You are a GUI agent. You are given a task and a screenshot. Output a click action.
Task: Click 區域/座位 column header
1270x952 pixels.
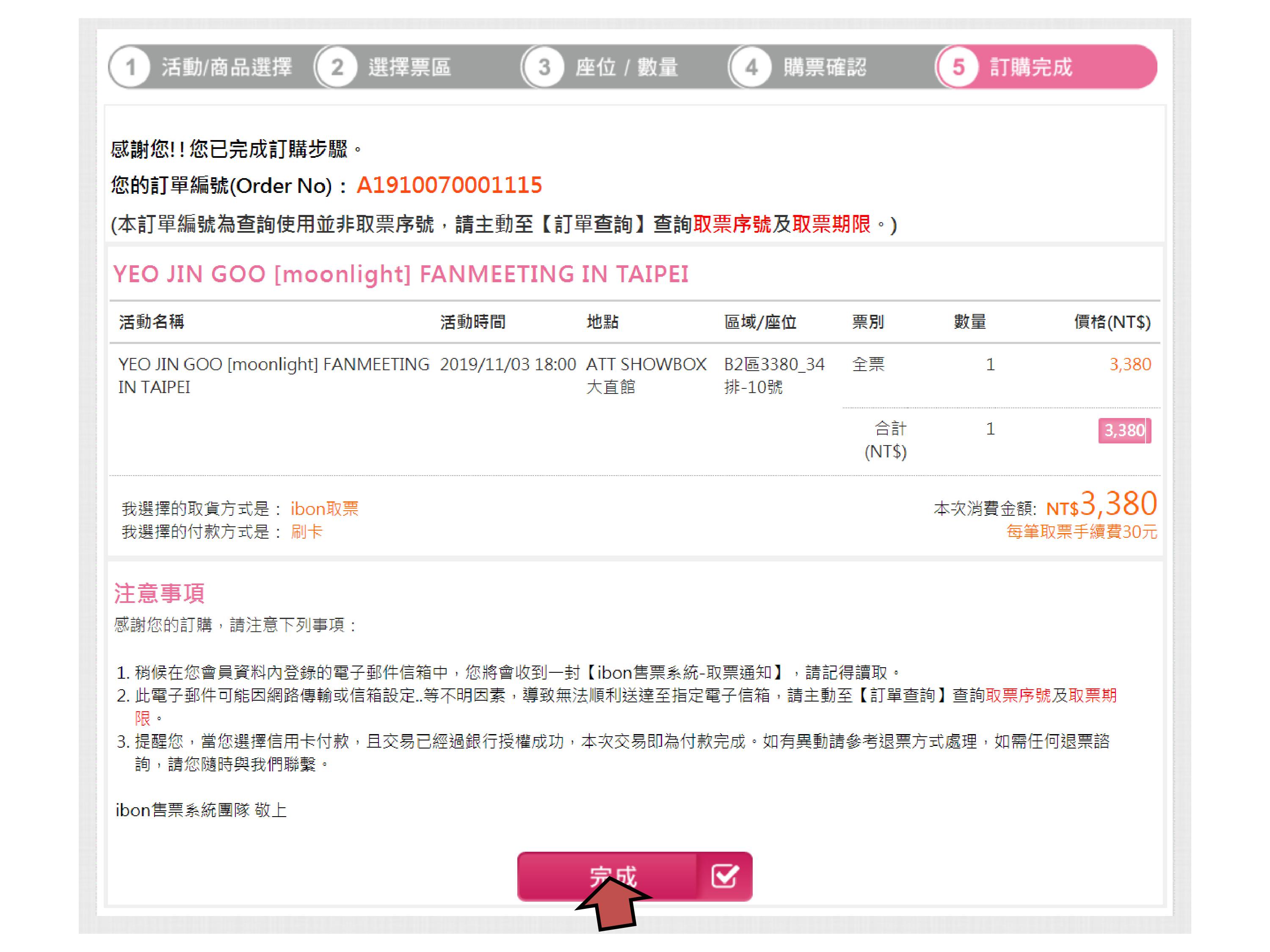pyautogui.click(x=760, y=322)
